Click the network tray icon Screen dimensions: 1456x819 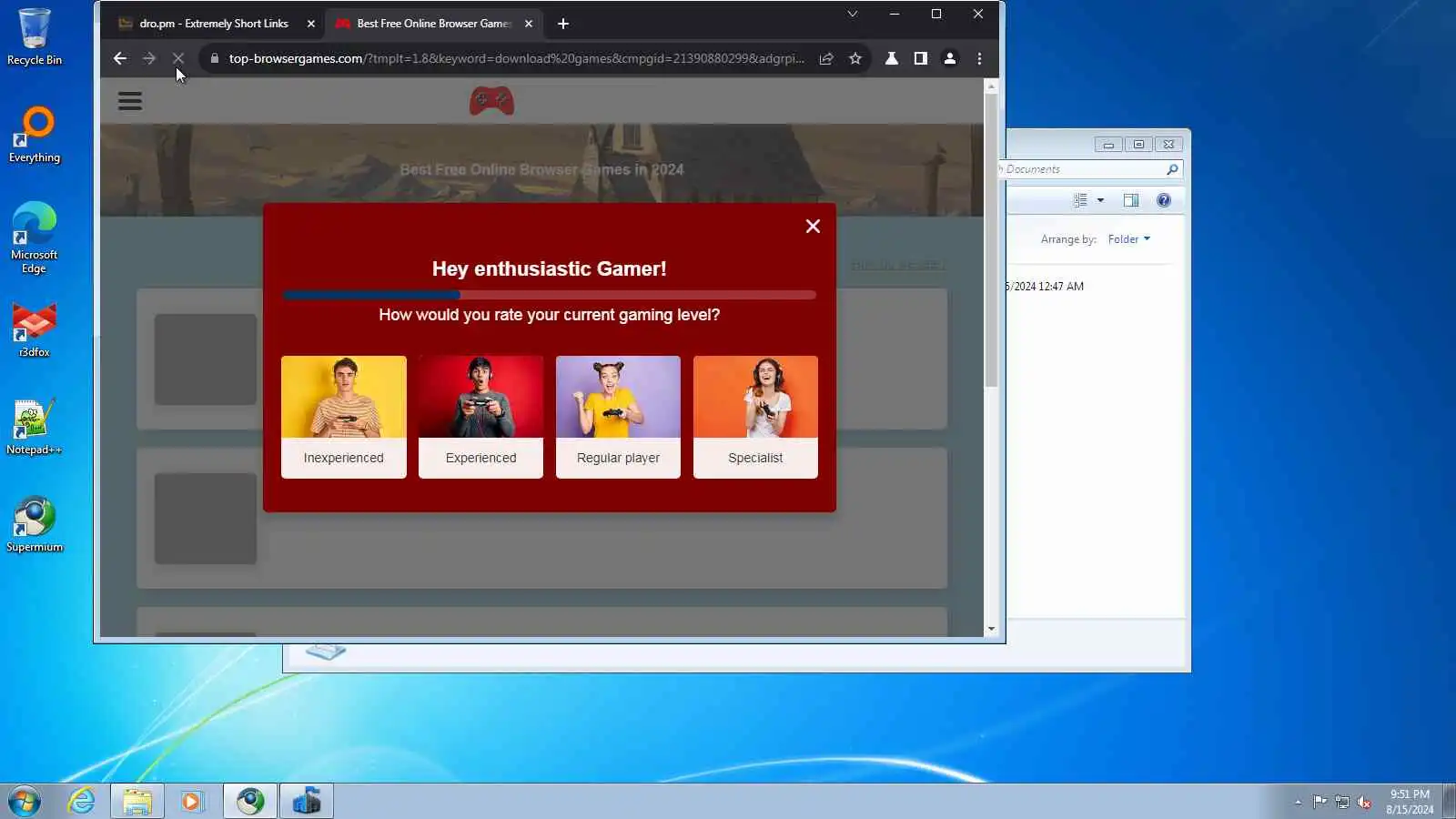click(x=1342, y=802)
